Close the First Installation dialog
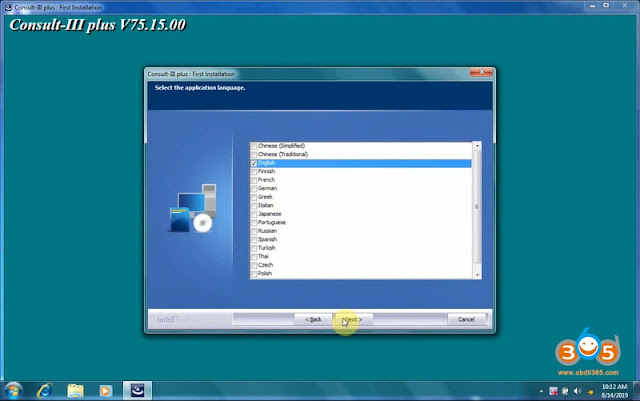 point(481,72)
